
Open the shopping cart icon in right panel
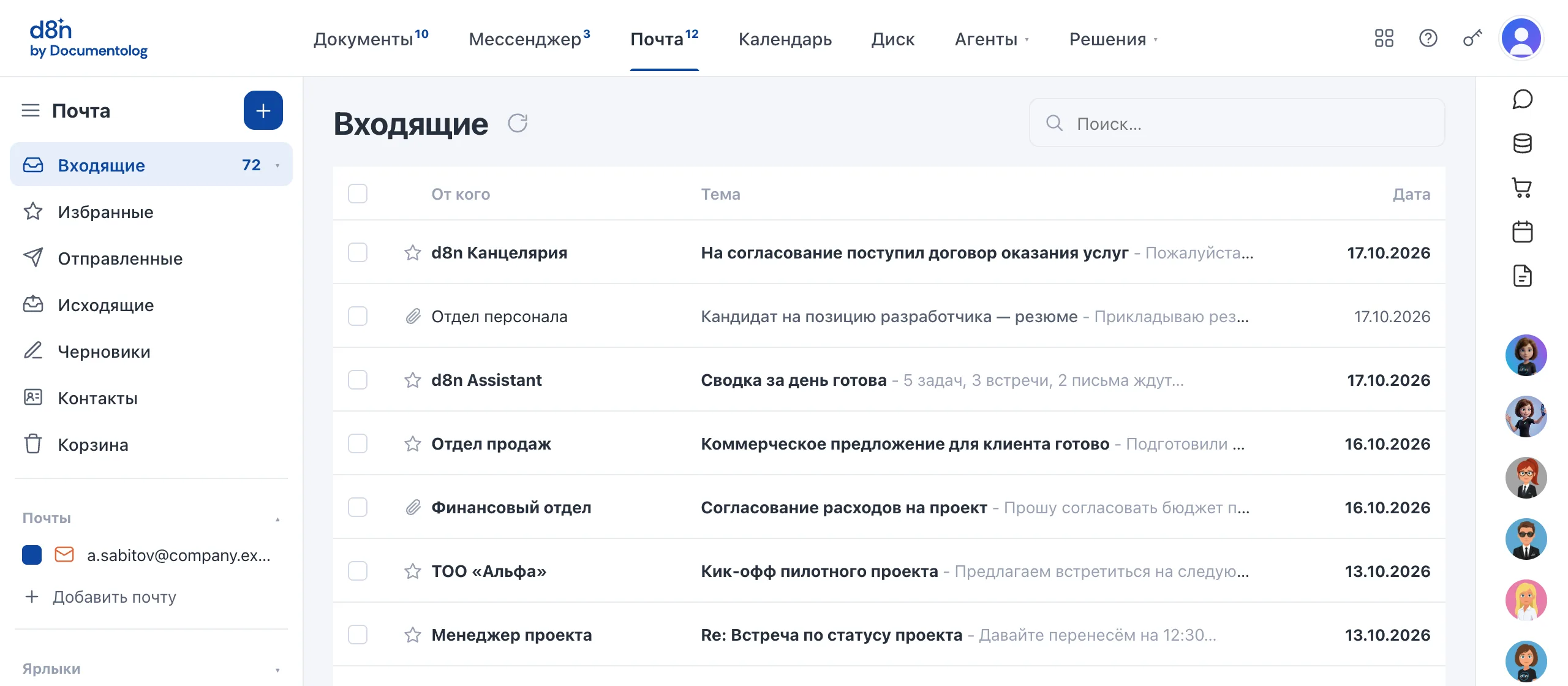1522,187
